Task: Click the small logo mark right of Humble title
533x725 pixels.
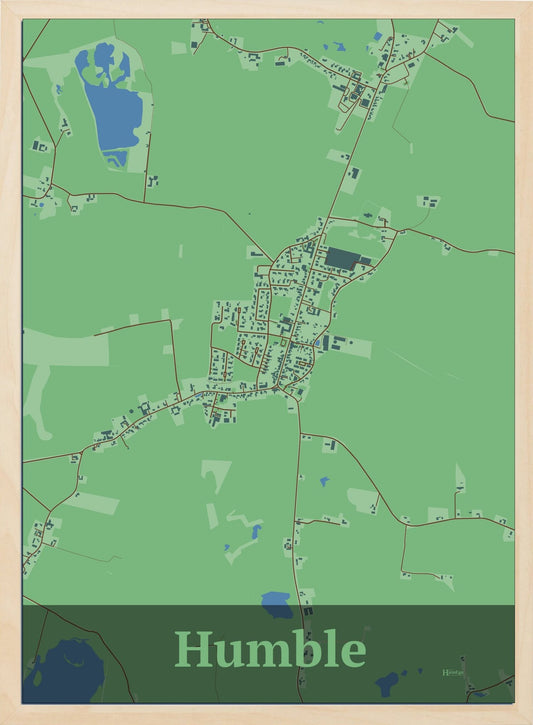Action: [x=453, y=672]
